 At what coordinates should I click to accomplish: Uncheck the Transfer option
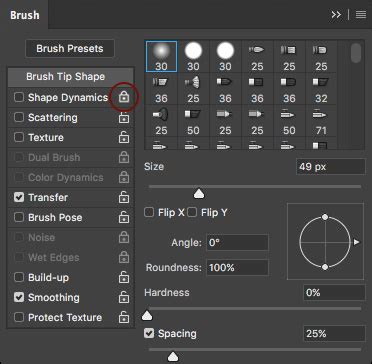(19, 197)
